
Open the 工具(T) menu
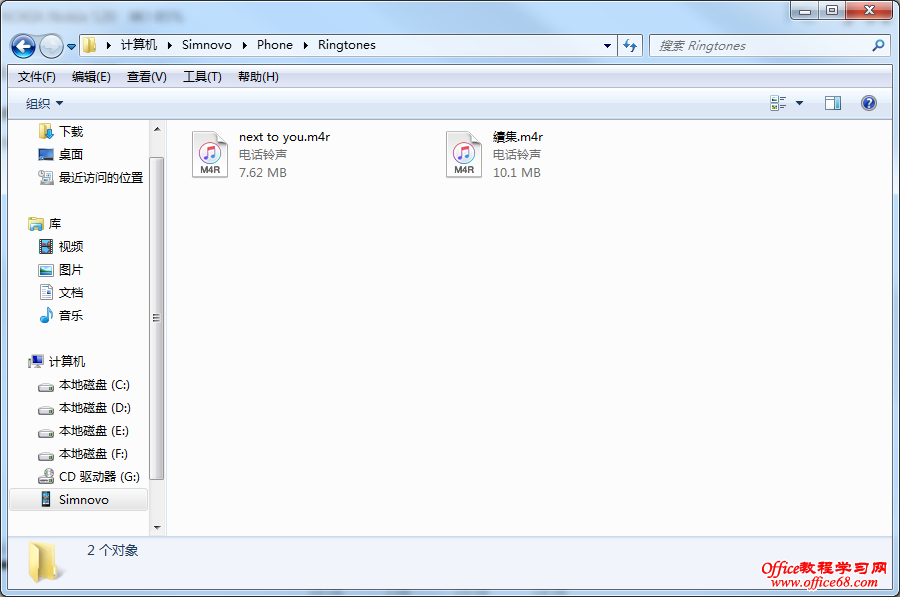(x=202, y=77)
